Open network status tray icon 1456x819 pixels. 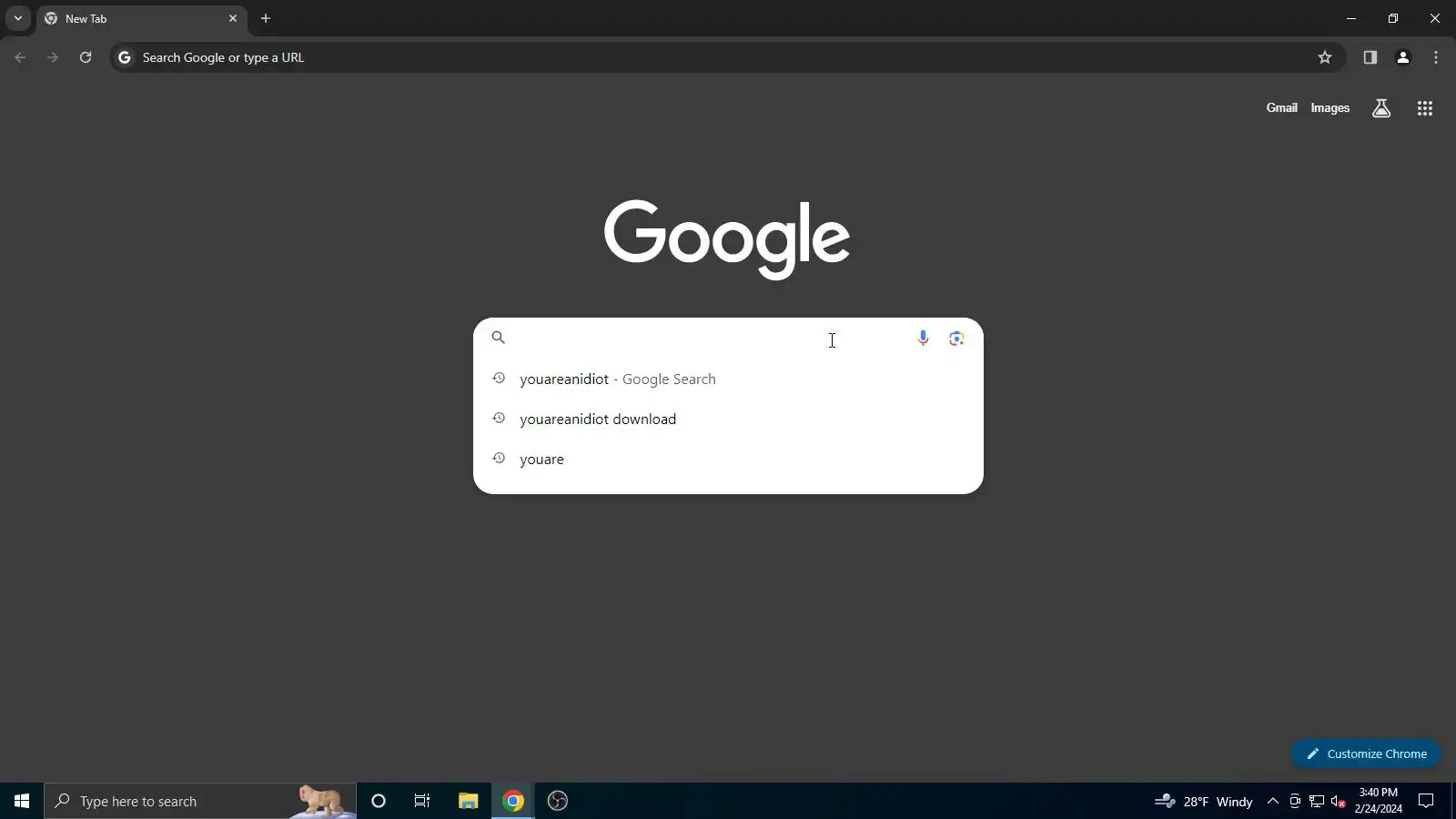pos(1317,801)
